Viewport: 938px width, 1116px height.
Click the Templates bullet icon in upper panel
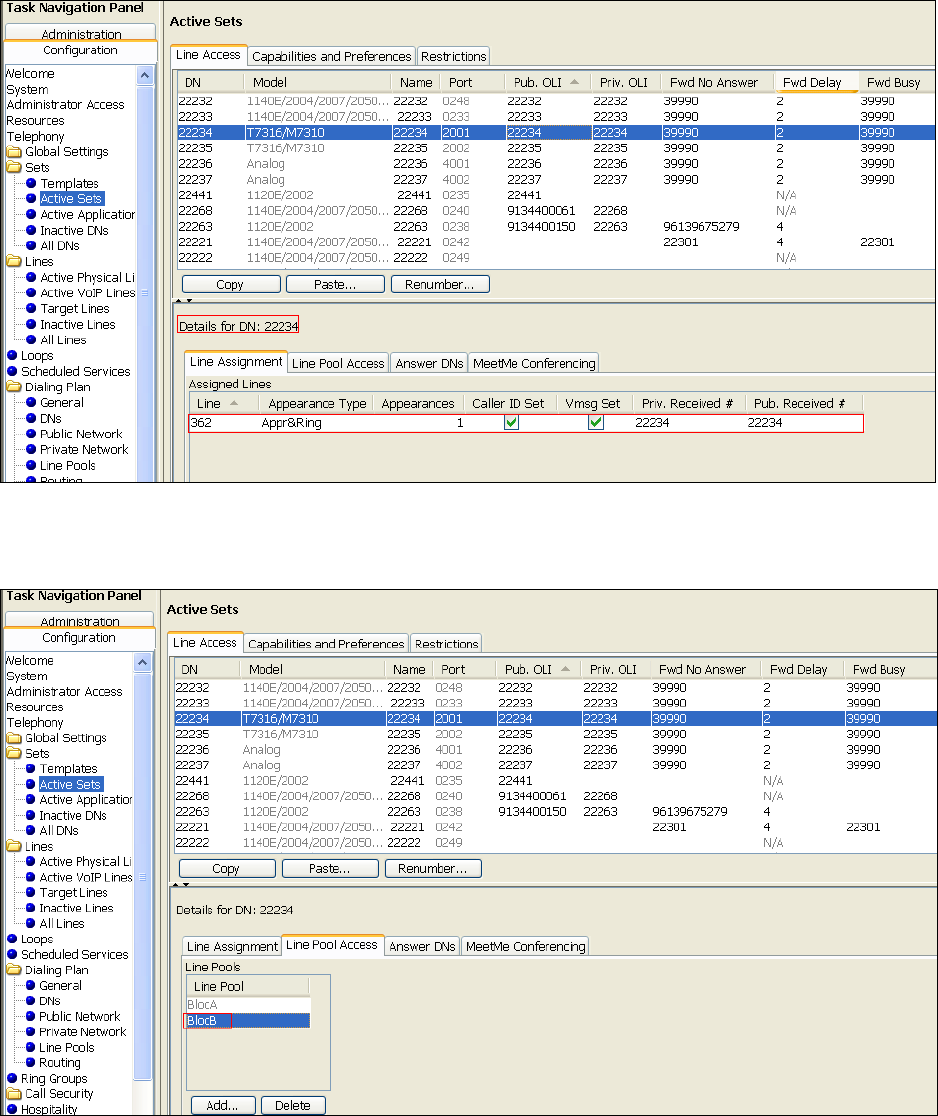(x=31, y=184)
